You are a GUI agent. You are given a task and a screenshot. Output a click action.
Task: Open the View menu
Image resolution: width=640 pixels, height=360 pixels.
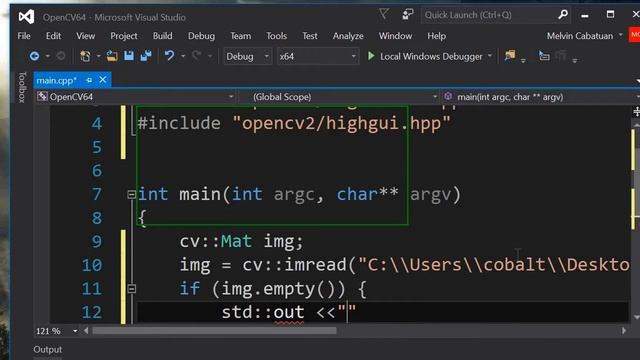click(x=85, y=36)
